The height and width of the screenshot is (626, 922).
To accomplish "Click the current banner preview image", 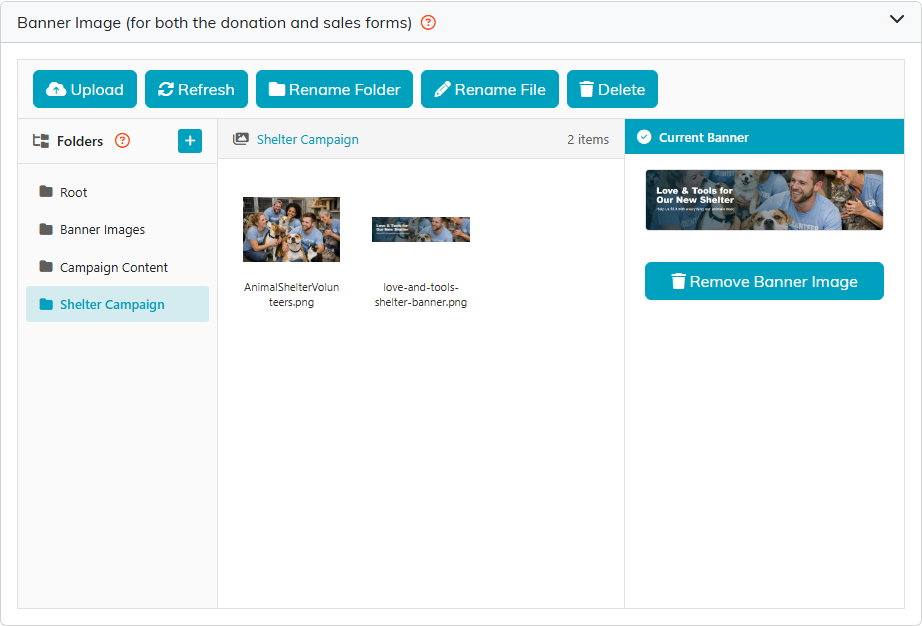I will tap(764, 200).
